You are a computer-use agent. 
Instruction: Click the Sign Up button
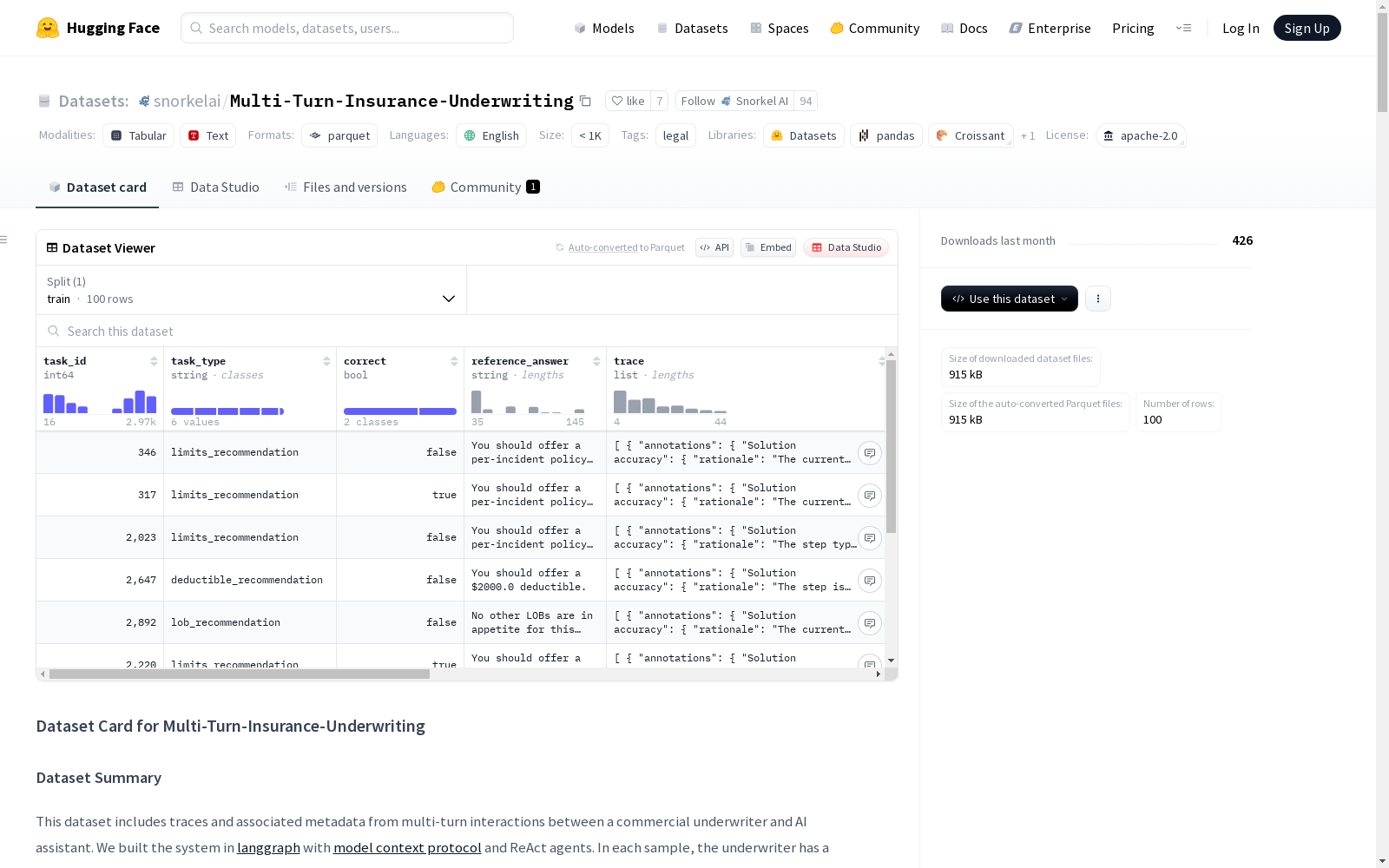tap(1307, 28)
